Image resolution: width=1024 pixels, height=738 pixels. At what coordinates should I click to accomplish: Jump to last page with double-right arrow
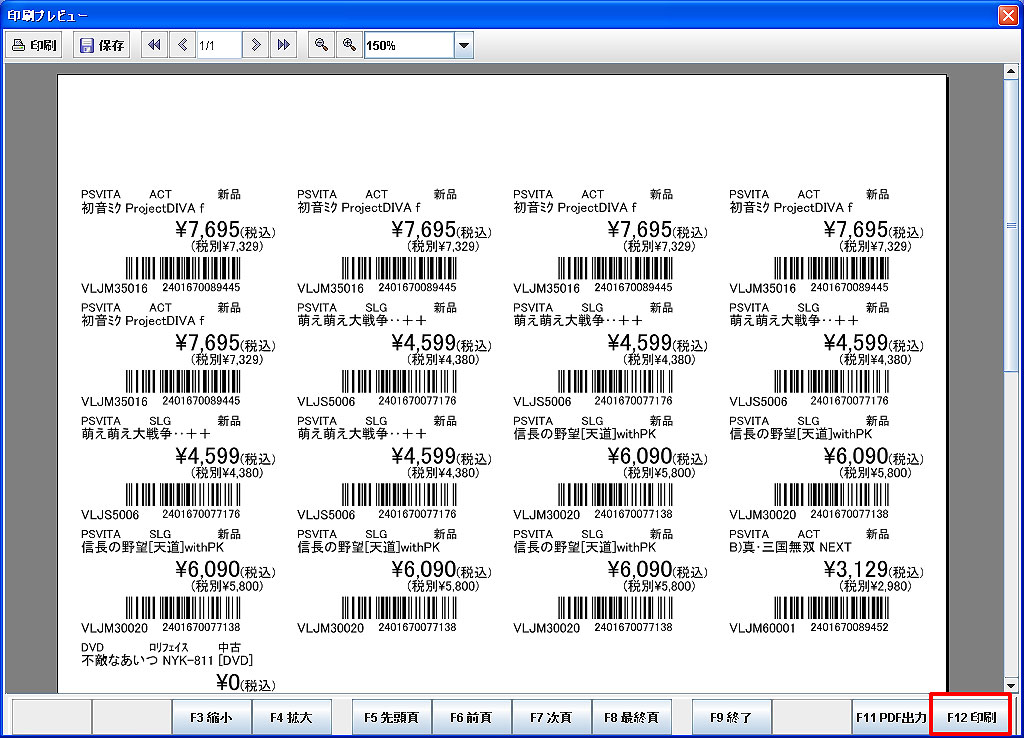tap(283, 45)
